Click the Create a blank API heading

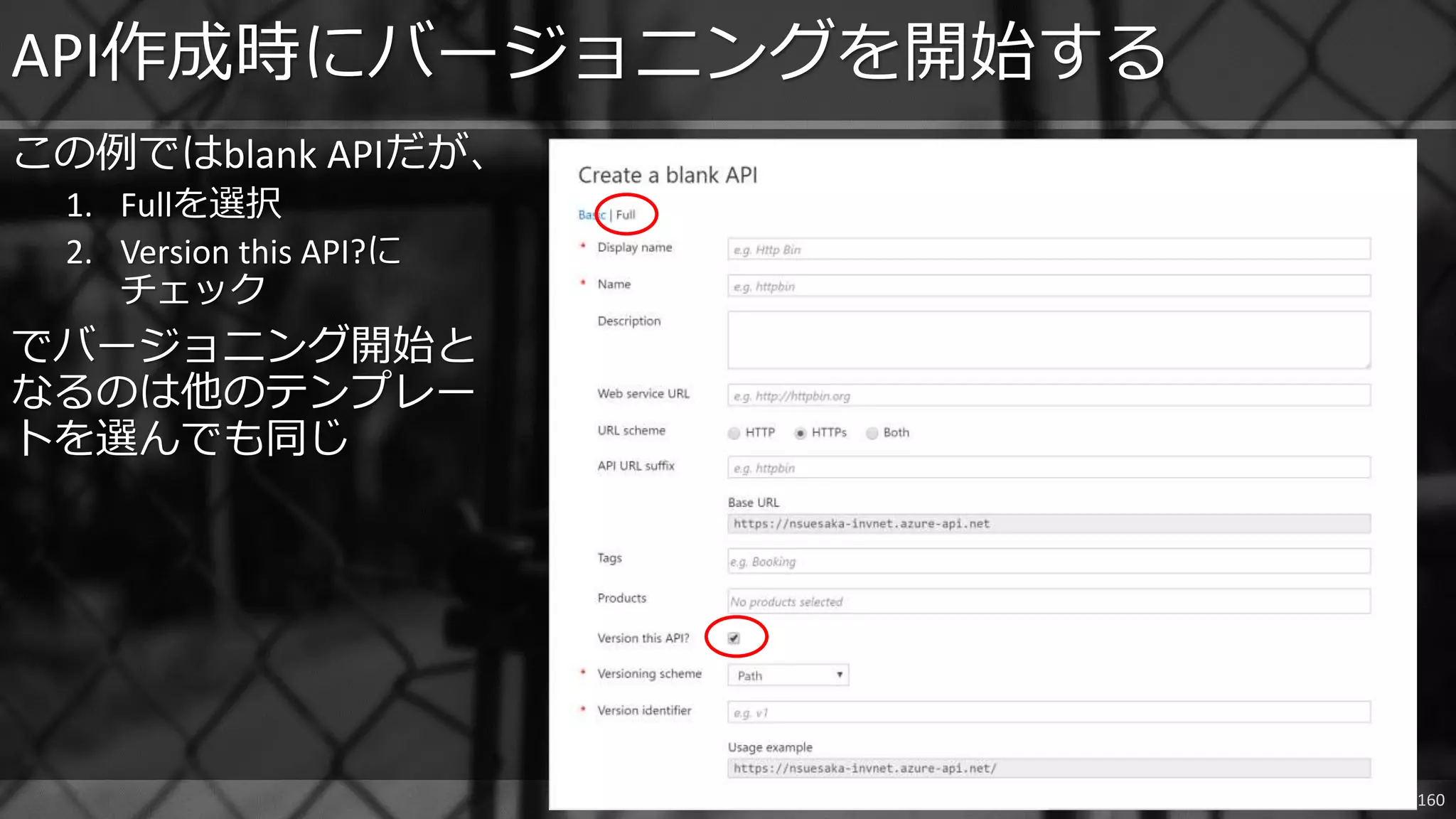[x=668, y=175]
